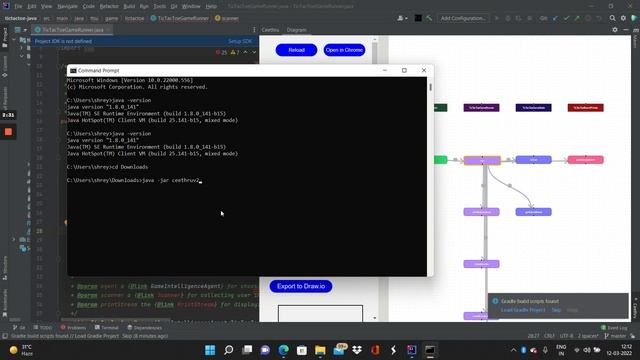
Task: Click Skip link in Gradle notification
Action: click(x=556, y=310)
